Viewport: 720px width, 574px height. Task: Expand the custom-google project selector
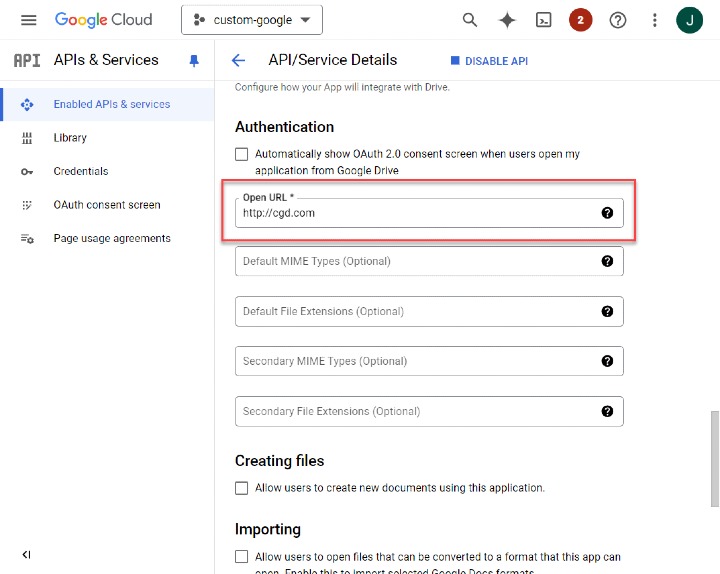[251, 20]
